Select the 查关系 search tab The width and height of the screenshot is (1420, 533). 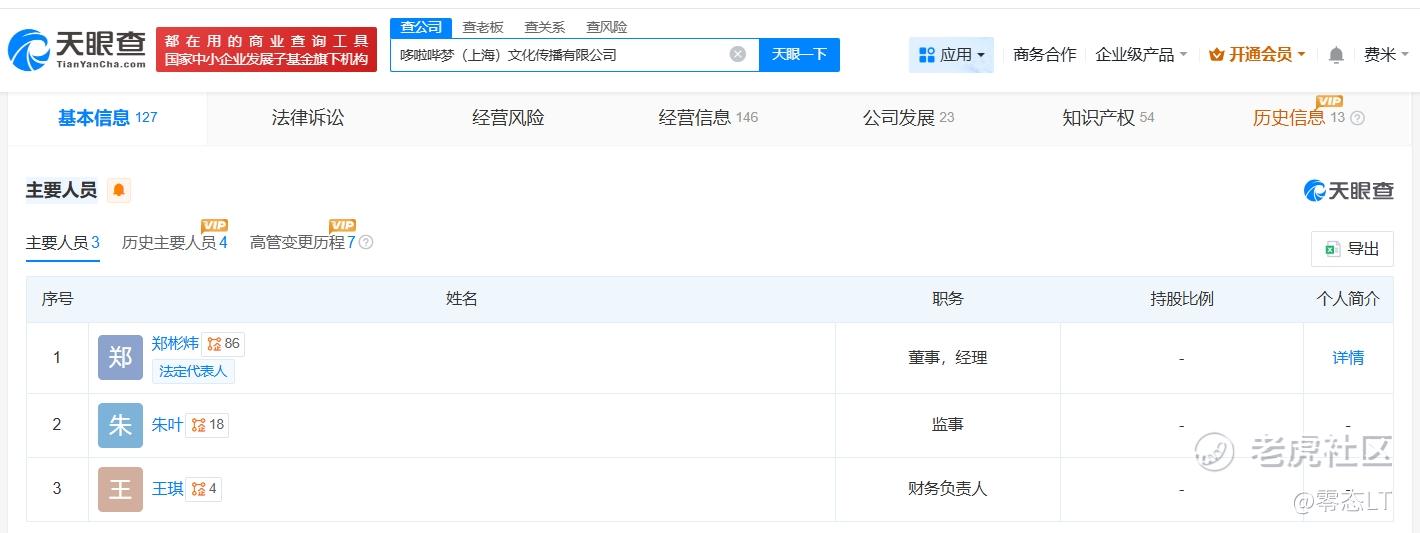pos(545,27)
